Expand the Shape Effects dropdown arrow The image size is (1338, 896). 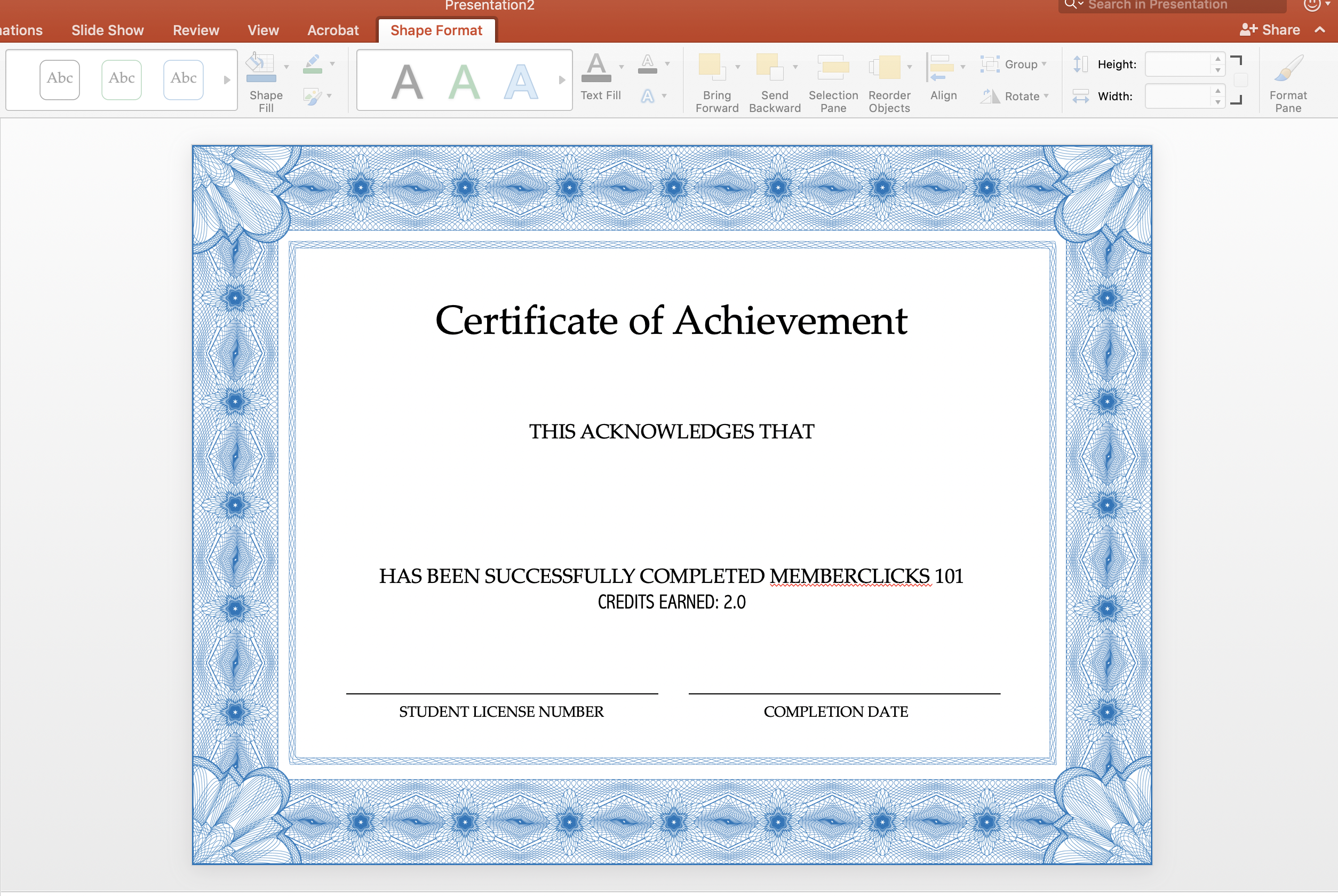point(329,96)
